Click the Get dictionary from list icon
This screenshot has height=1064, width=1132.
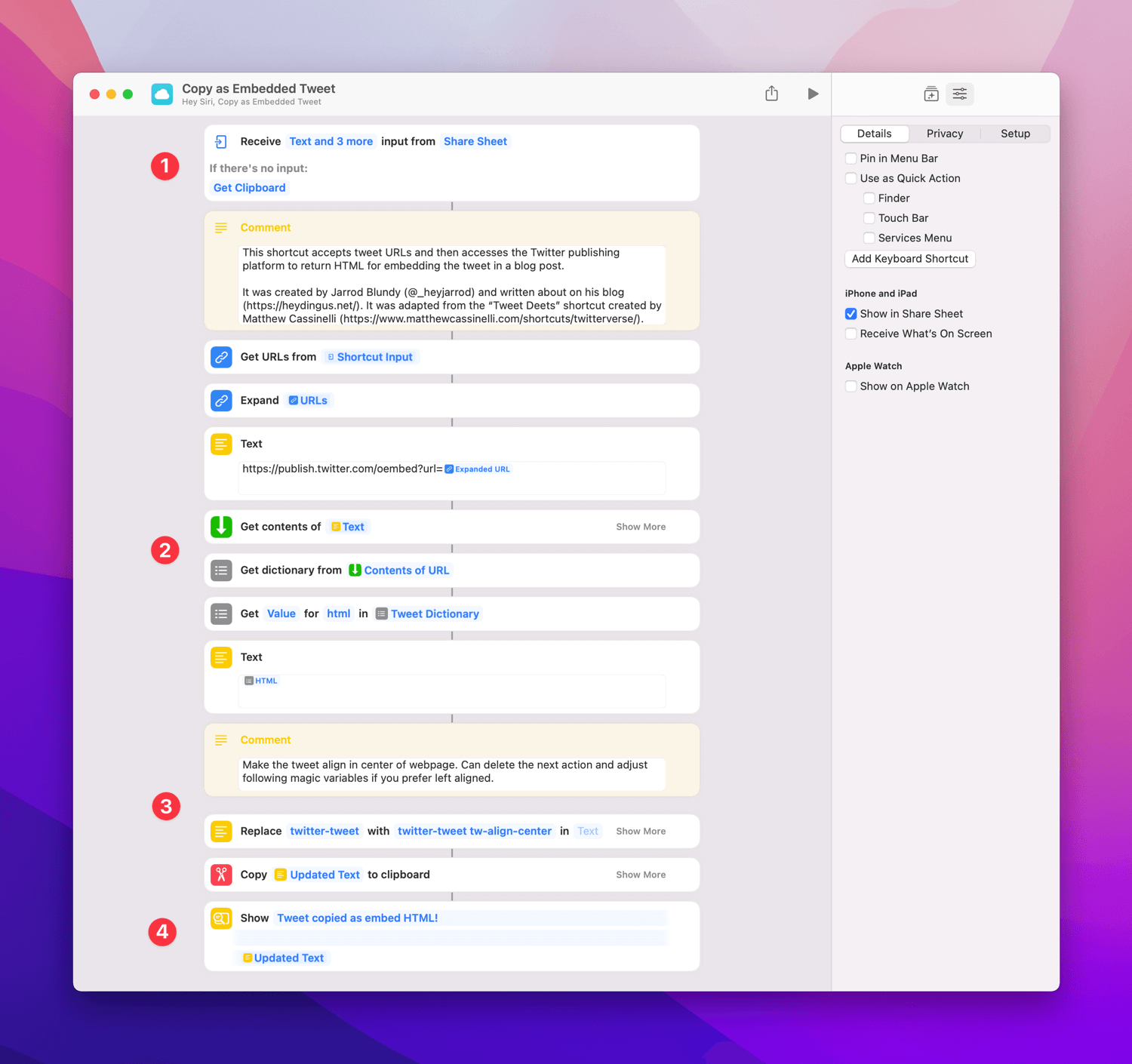click(x=221, y=570)
